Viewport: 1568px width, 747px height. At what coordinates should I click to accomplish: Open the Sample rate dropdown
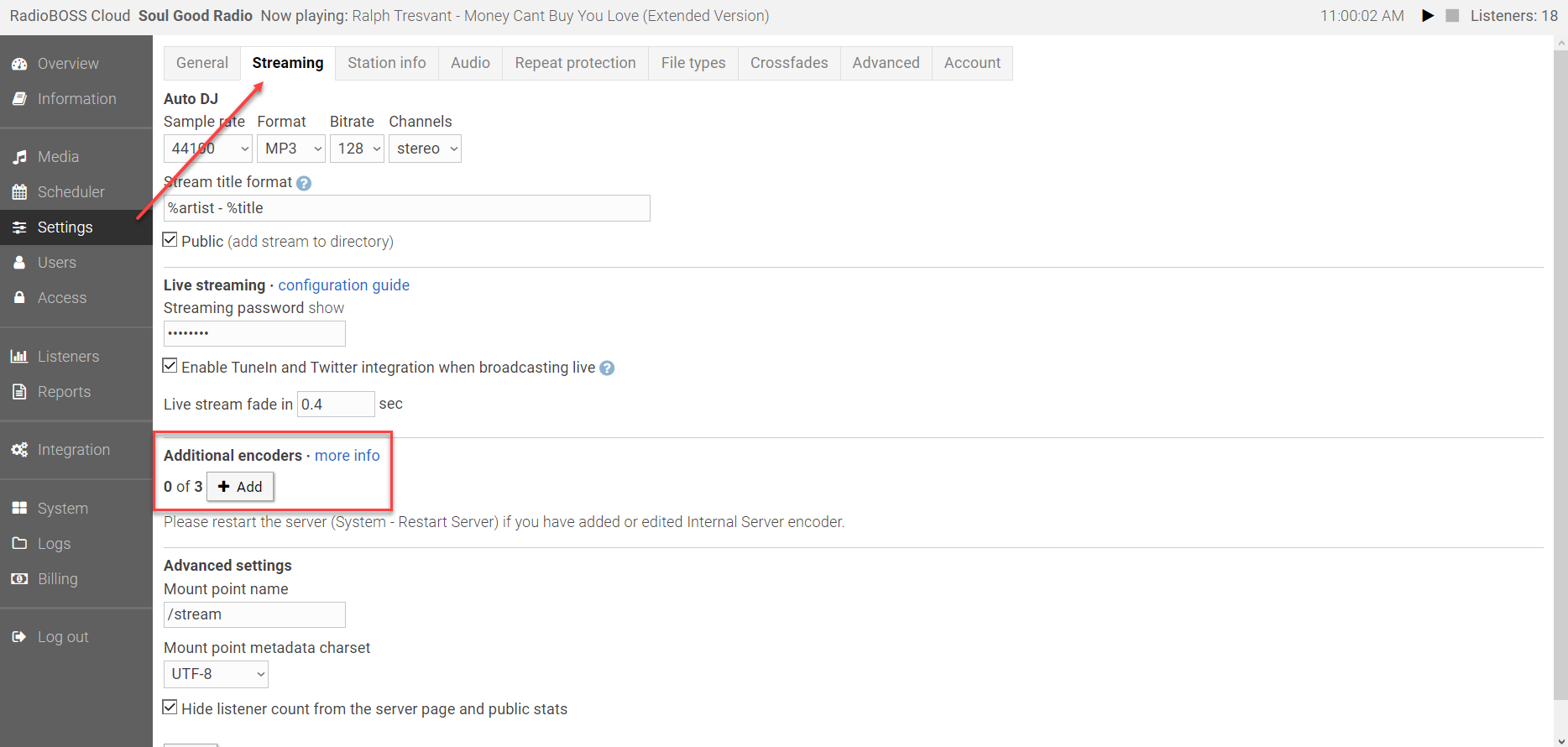pyautogui.click(x=208, y=149)
